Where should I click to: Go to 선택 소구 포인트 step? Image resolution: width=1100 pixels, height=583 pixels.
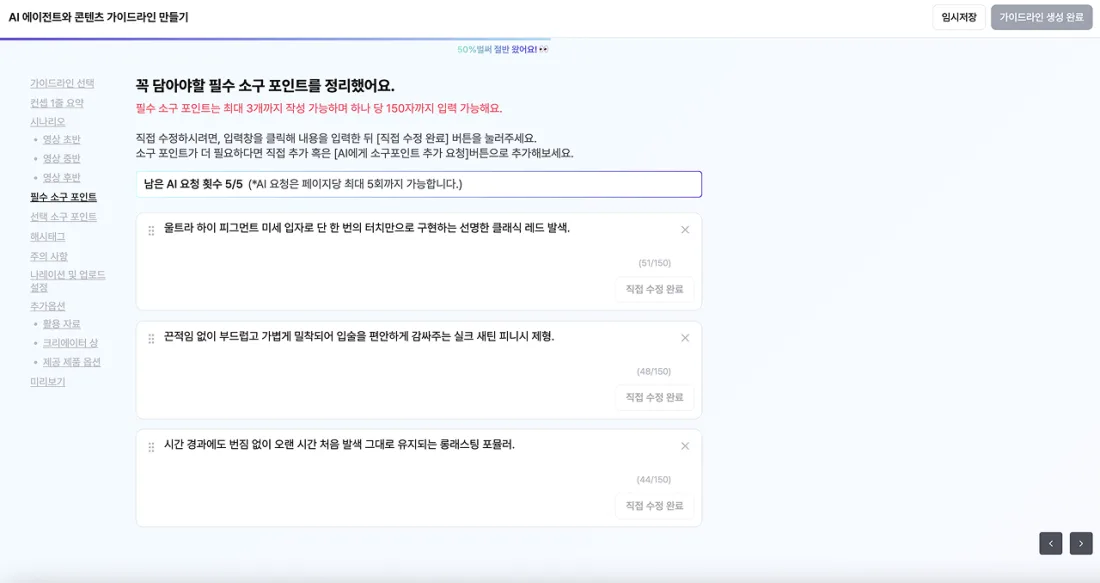pos(63,217)
